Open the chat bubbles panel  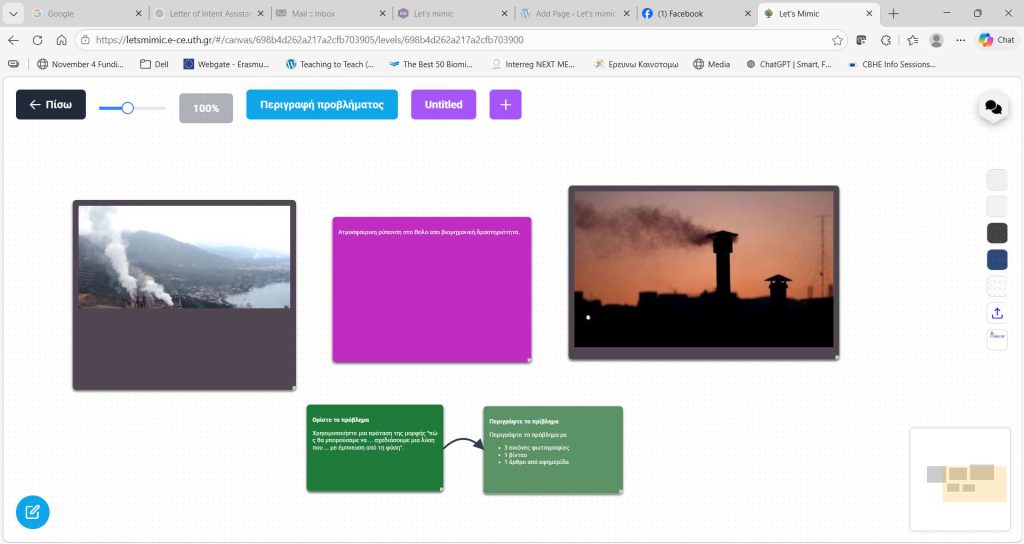[992, 107]
